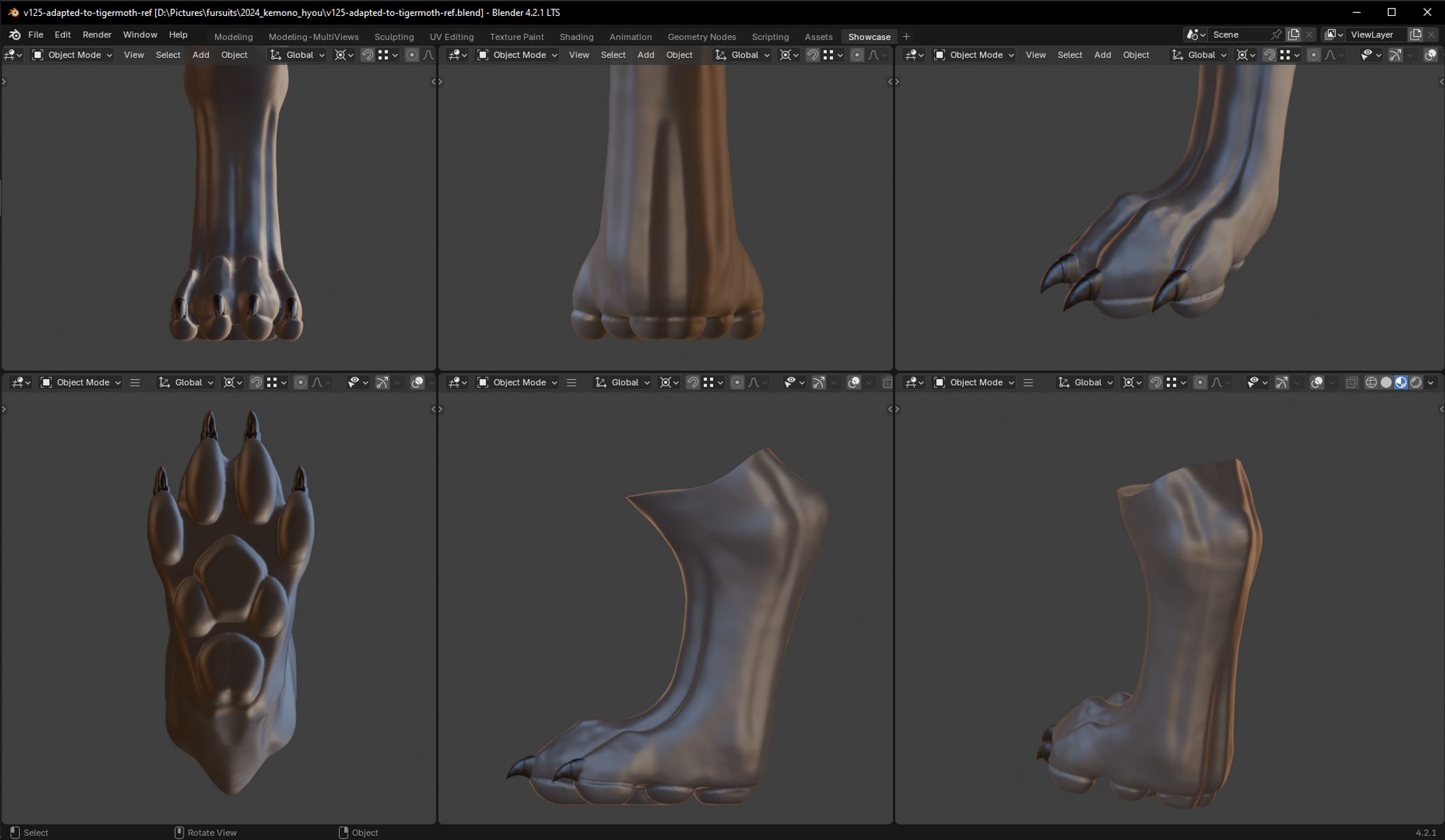Viewport: 1445px width, 840px height.
Task: Switch to the Texture Paint workspace tab
Action: [517, 37]
